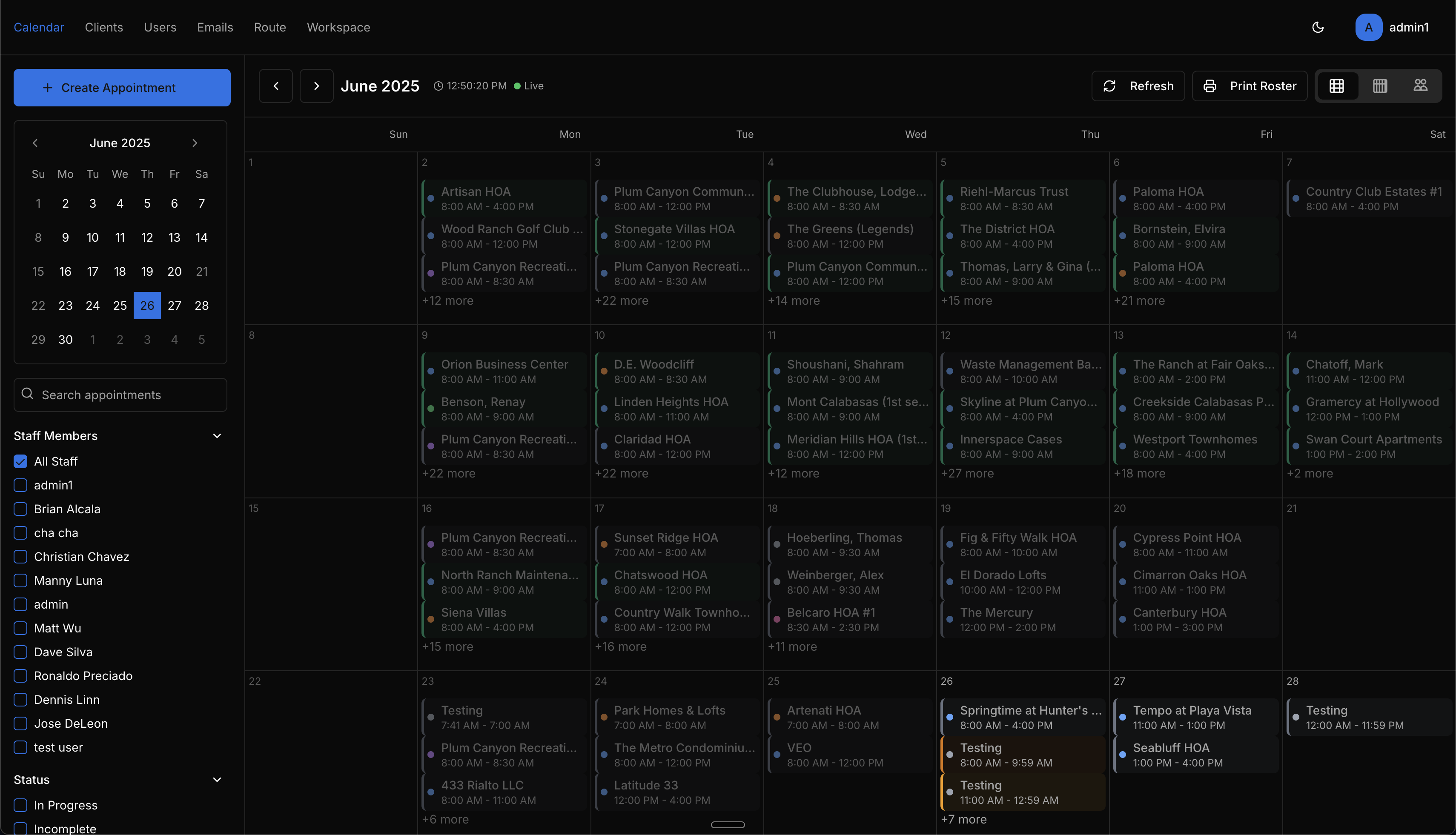
Task: Click the plus icon in Create Appointment
Action: coord(48,88)
